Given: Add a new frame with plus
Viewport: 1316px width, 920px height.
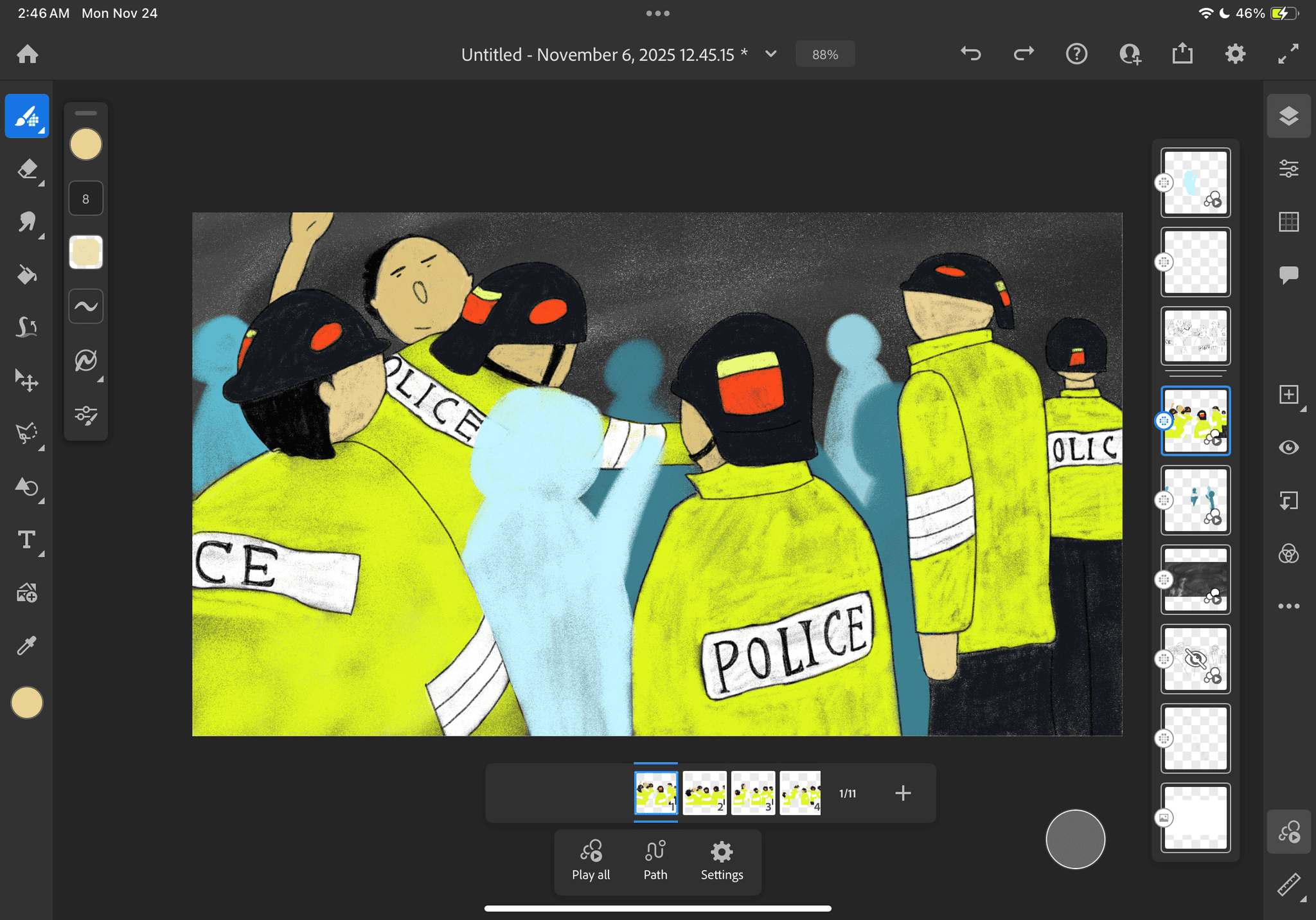Looking at the screenshot, I should [x=903, y=793].
